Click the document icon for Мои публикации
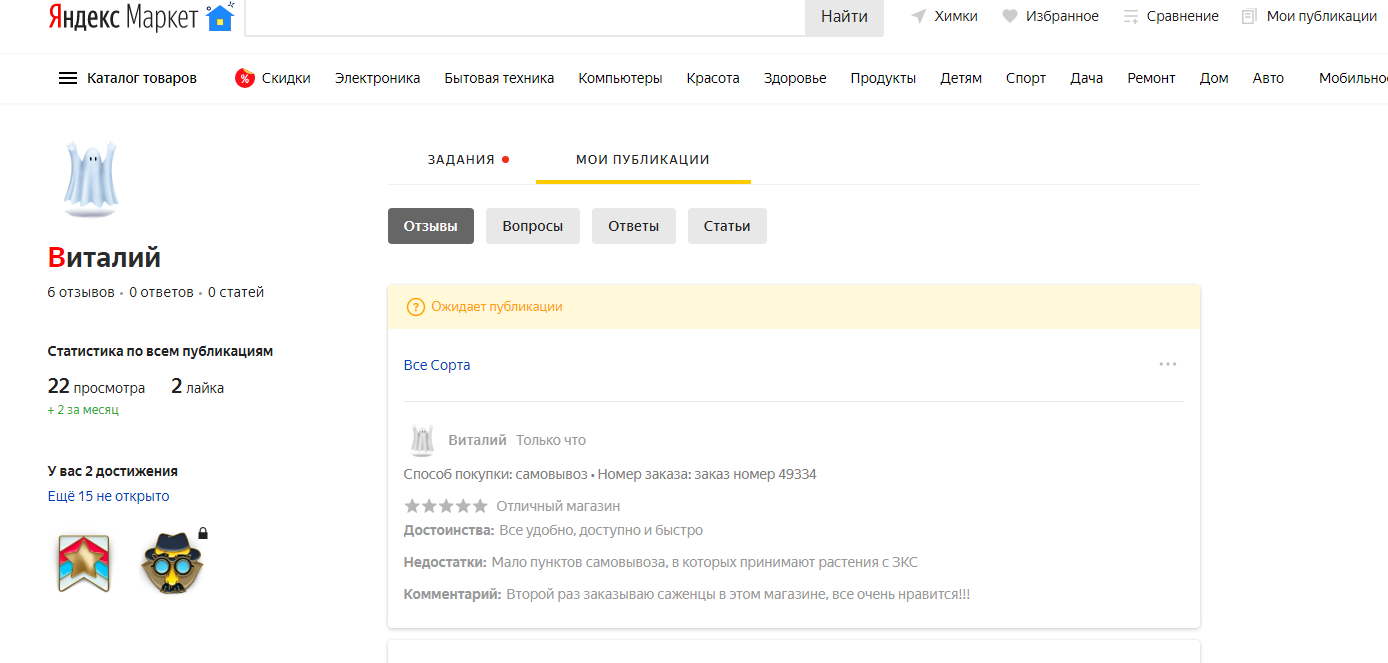The width and height of the screenshot is (1388, 663). (1249, 16)
